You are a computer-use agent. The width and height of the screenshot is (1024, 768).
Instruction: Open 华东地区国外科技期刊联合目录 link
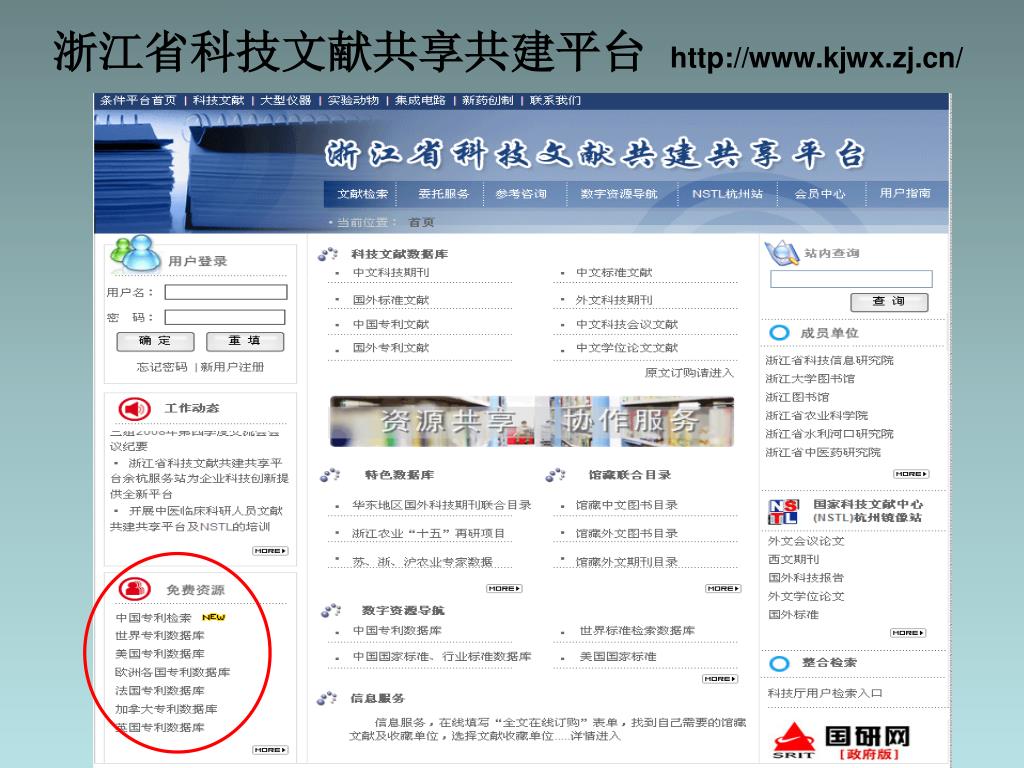(x=441, y=505)
